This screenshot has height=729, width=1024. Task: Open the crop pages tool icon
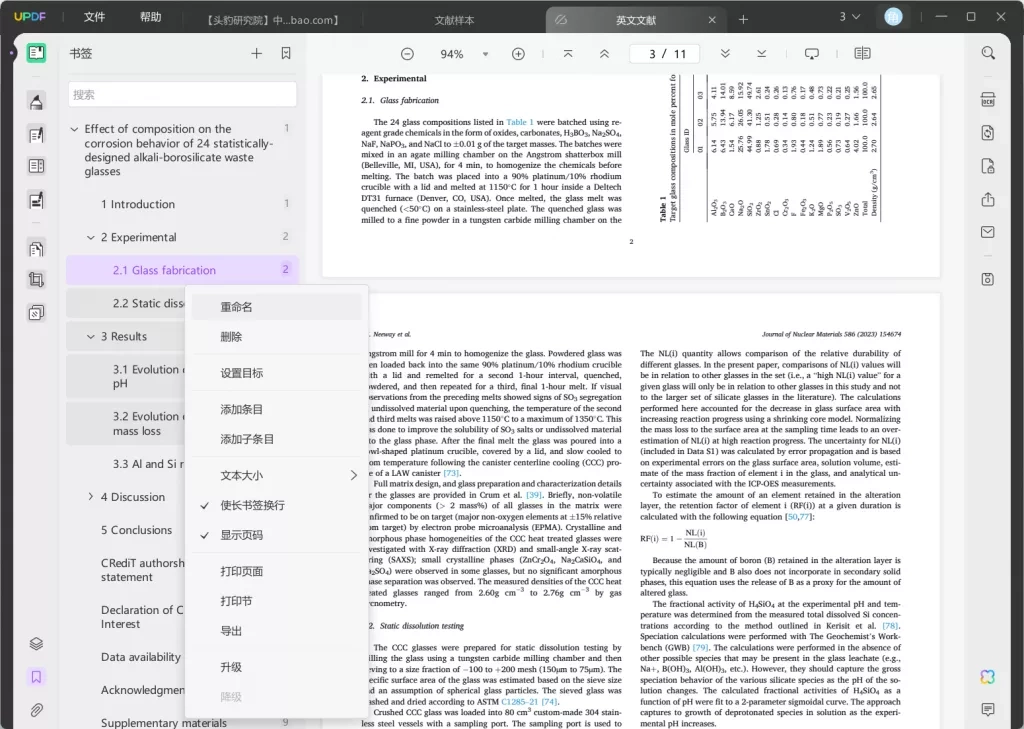(36, 280)
